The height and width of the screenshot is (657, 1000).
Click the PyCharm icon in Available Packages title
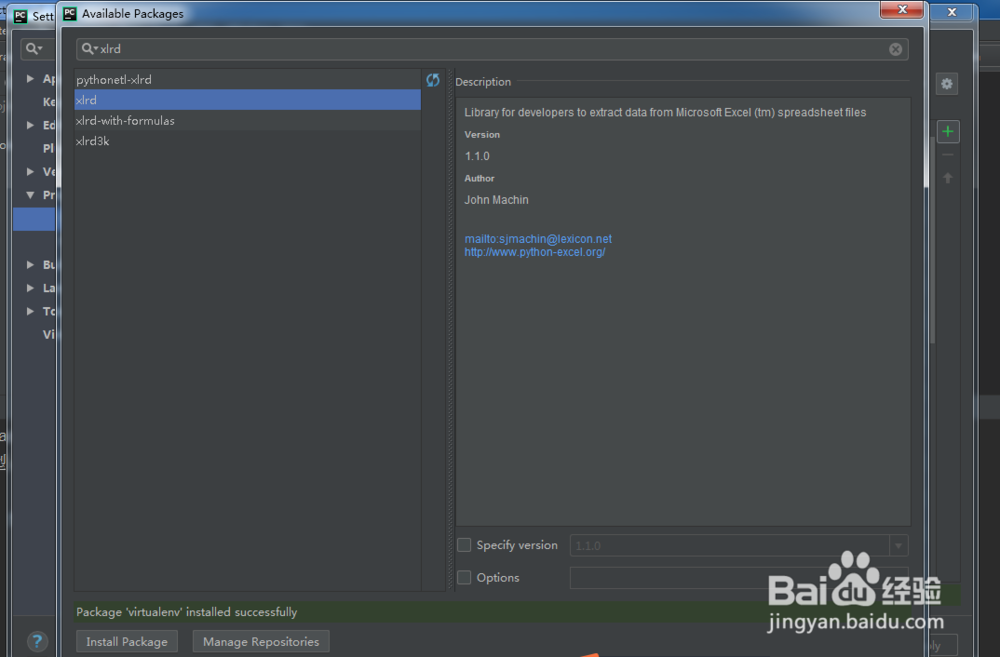[x=70, y=13]
